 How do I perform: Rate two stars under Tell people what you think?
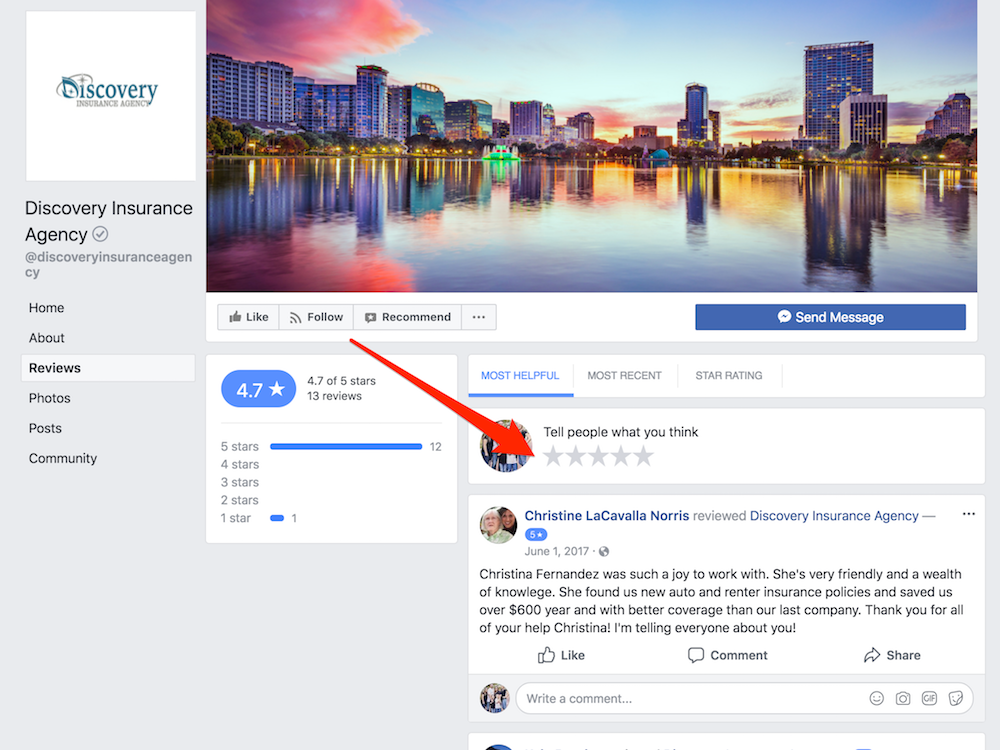(x=576, y=456)
